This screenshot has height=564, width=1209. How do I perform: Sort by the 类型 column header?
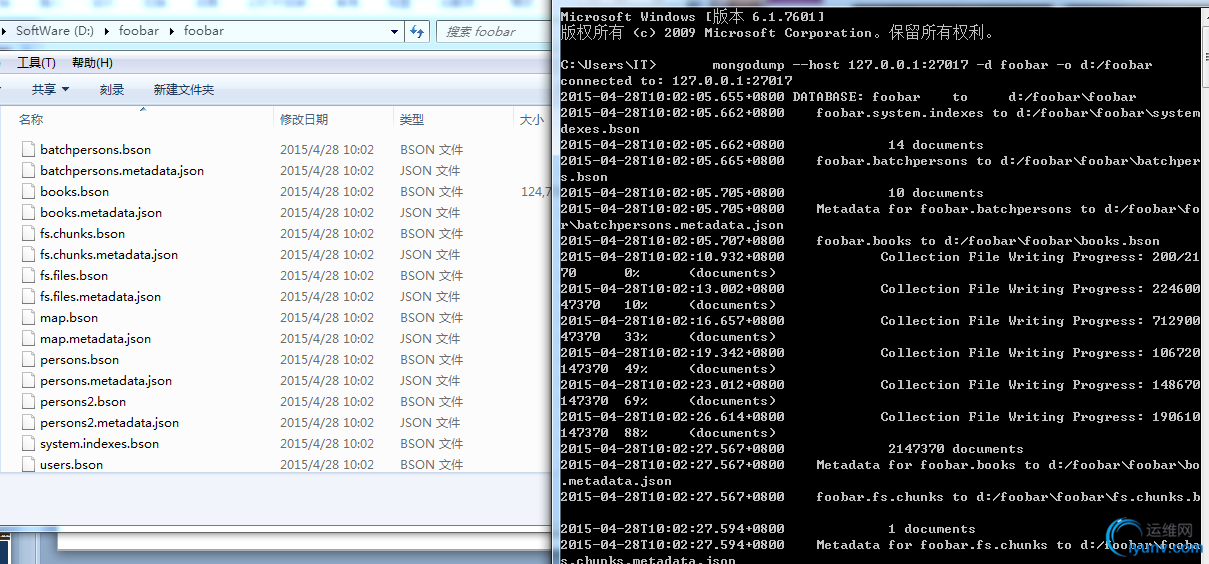[x=412, y=119]
